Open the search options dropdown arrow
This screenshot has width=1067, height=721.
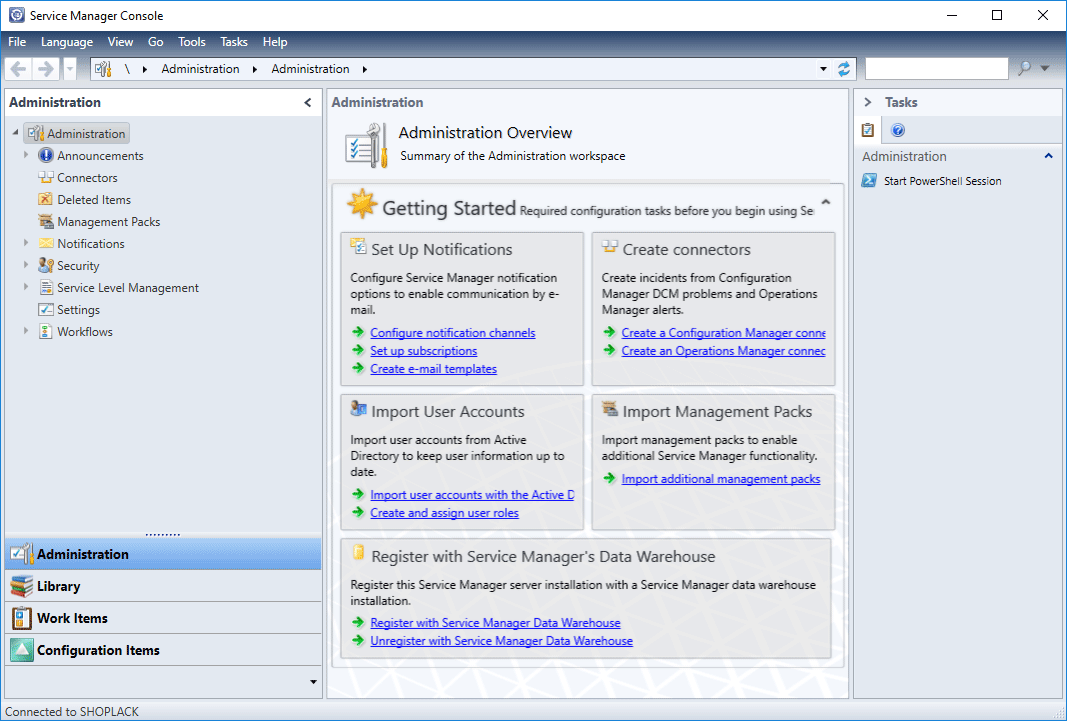pyautogui.click(x=1046, y=69)
